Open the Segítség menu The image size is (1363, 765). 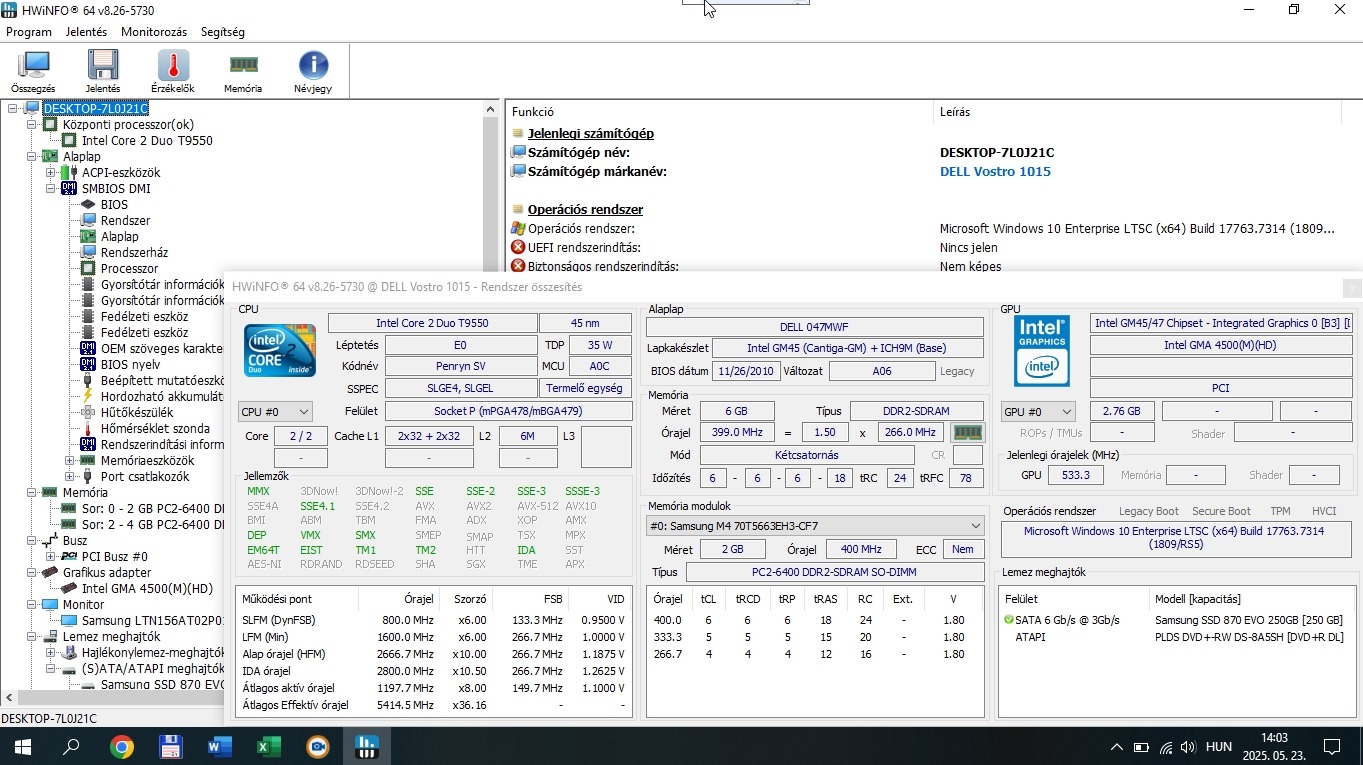[x=222, y=32]
